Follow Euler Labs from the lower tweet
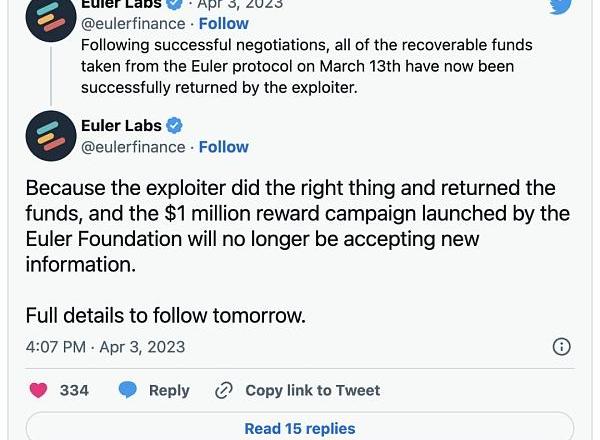Screen dimensions: 600x440 click(224, 147)
